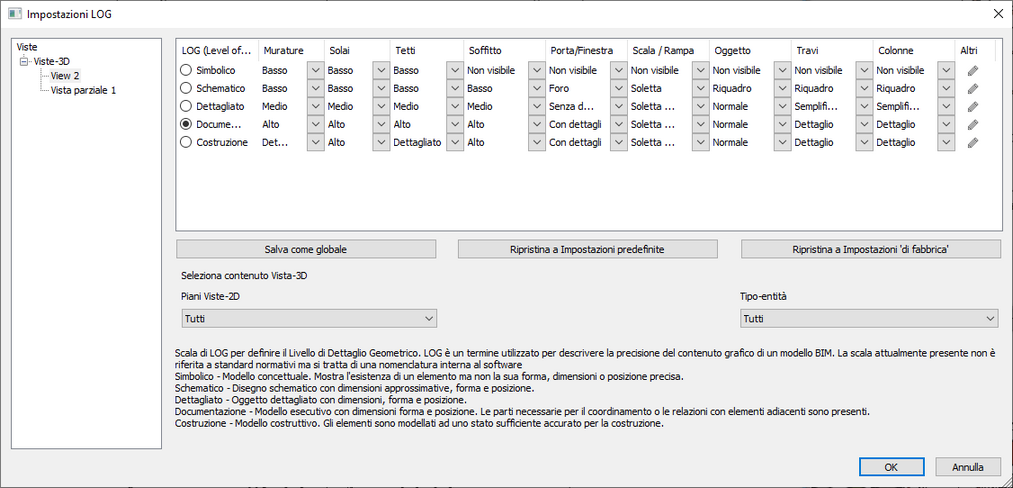Select the Documentazione radio button
The width and height of the screenshot is (1013, 488).
point(186,125)
